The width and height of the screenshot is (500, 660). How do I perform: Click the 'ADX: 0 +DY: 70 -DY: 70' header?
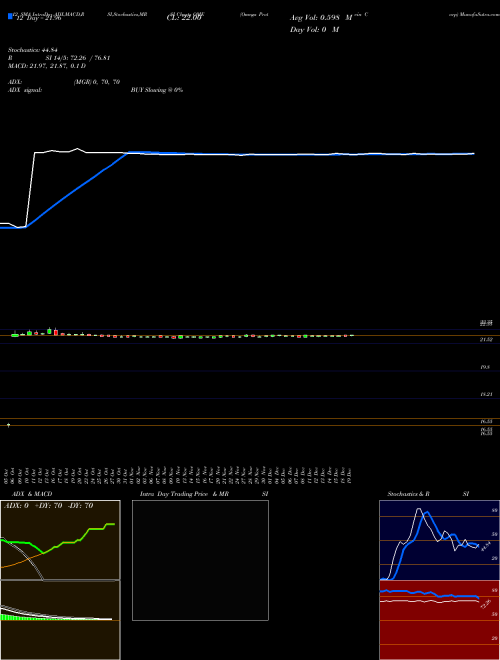(x=48, y=506)
